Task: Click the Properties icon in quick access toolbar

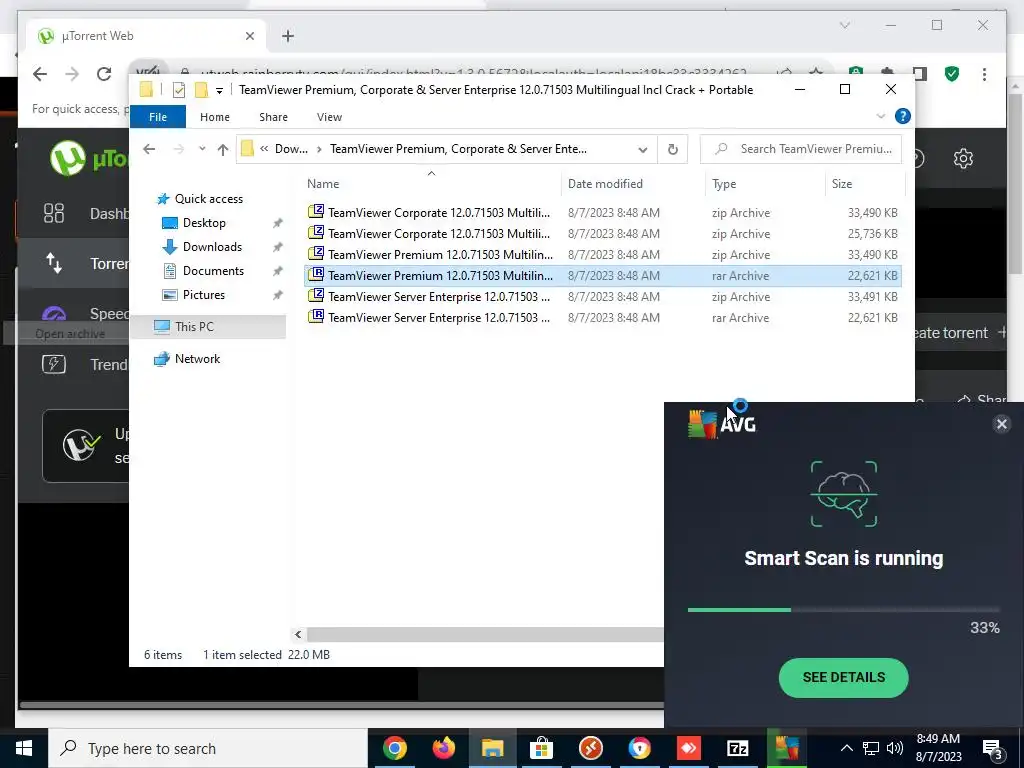Action: coord(178,90)
